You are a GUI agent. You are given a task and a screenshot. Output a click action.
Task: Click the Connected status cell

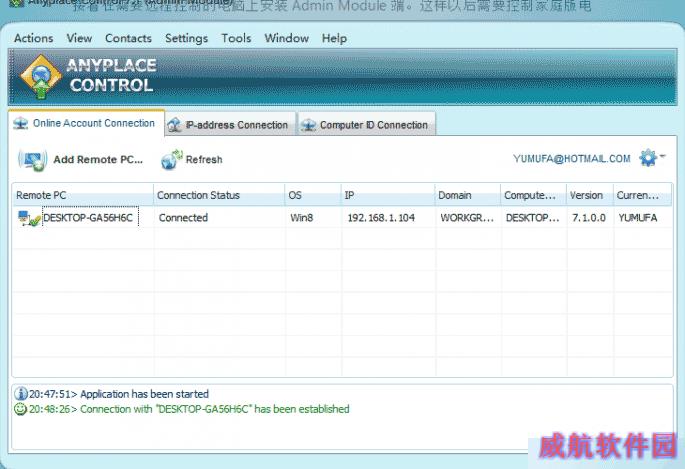pyautogui.click(x=183, y=217)
